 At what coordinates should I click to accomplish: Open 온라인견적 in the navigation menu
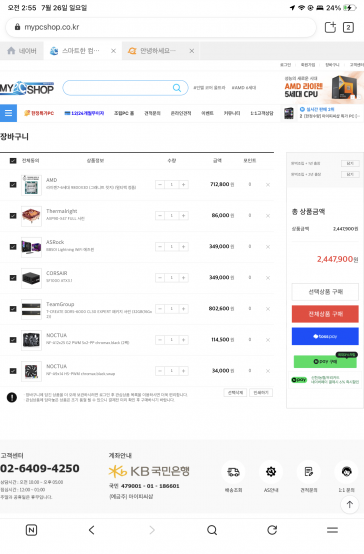(x=181, y=113)
